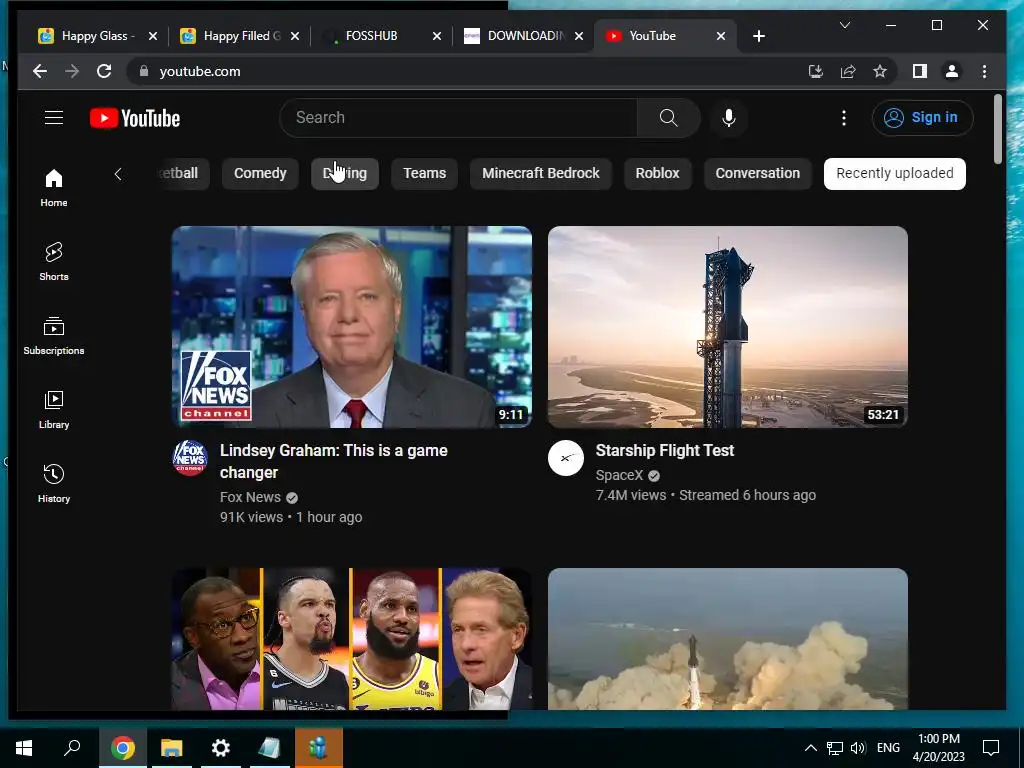
Task: Click the YouTube logo
Action: point(135,118)
